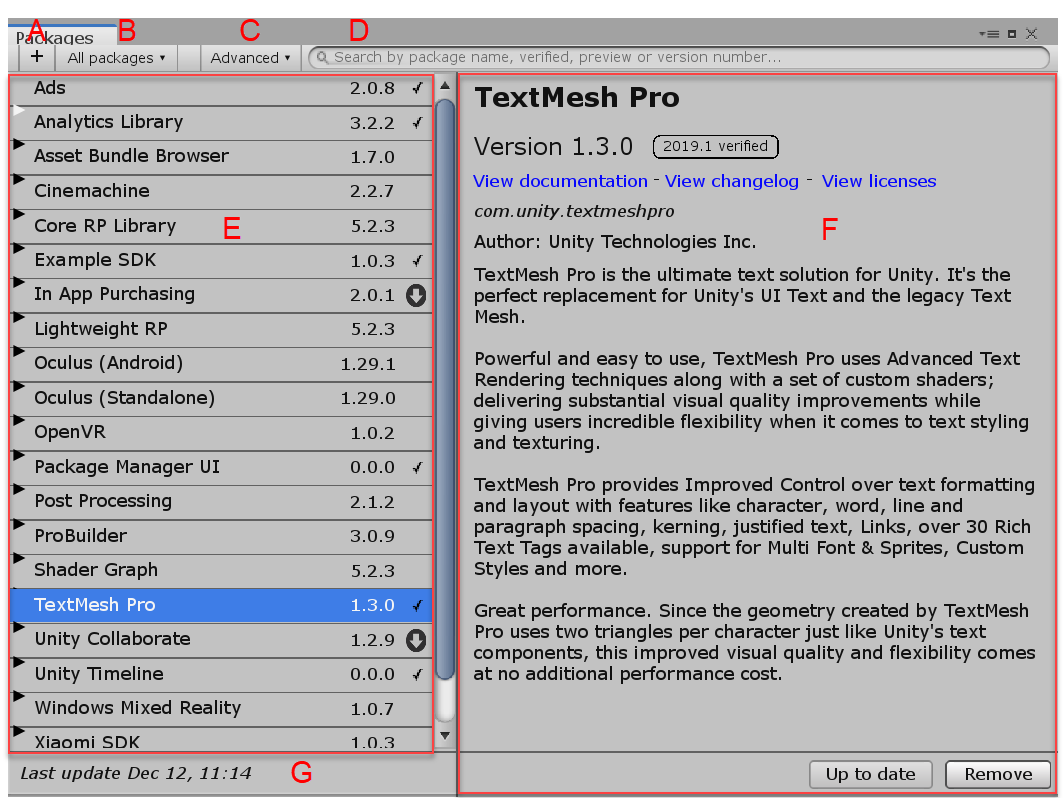Click the package list vertical scrollbar
1064x798 pixels.
445,400
